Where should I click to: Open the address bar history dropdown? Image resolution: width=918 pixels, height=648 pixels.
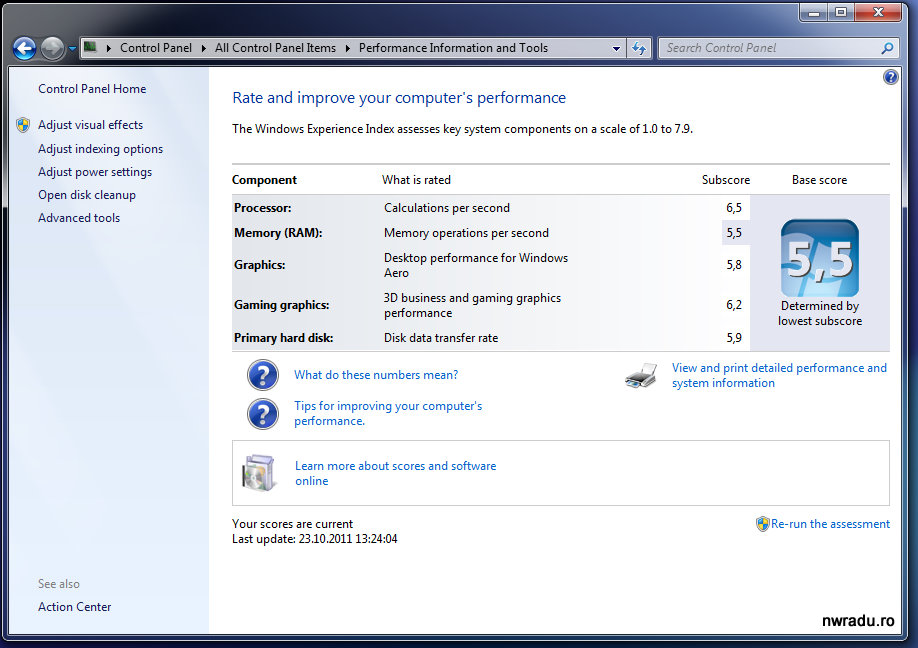tap(616, 49)
